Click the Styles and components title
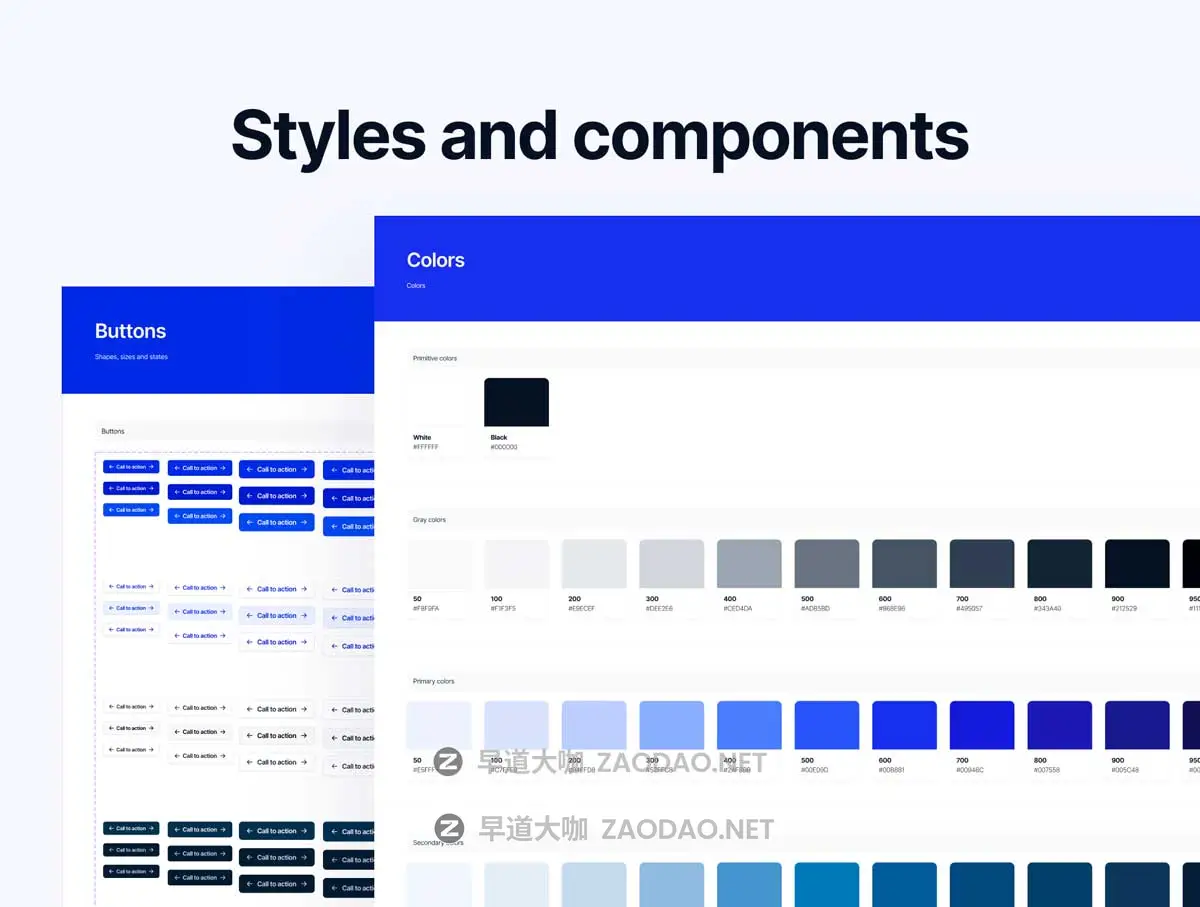Screen dimensions: 1200x907 click(x=600, y=135)
